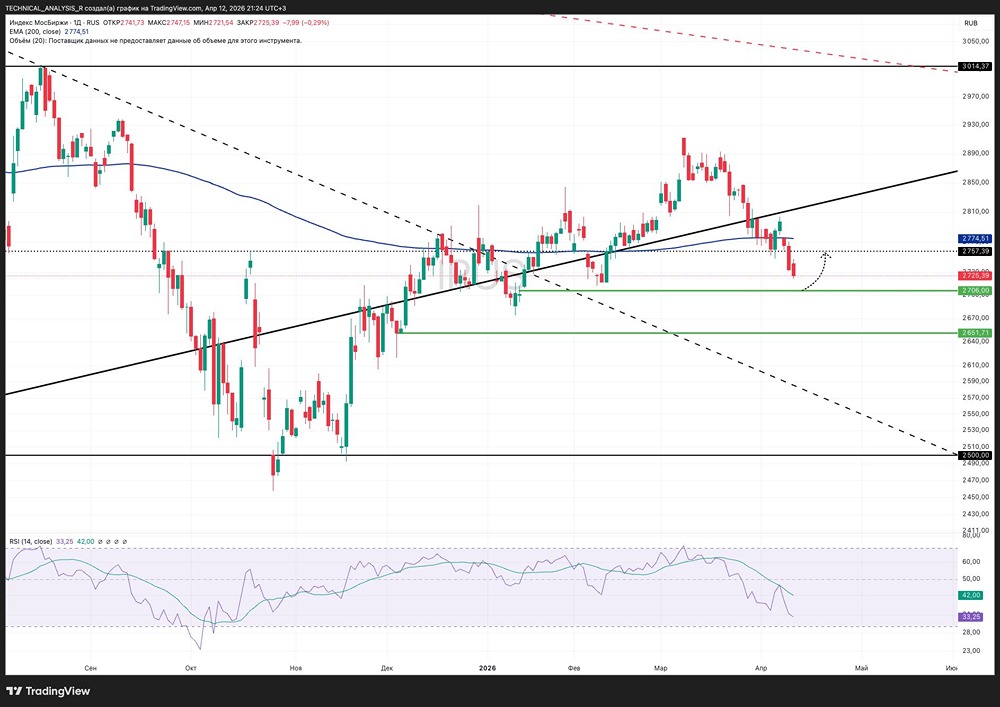Click the МИН low value 2721,54
This screenshot has height=707, width=1000.
coord(221,23)
